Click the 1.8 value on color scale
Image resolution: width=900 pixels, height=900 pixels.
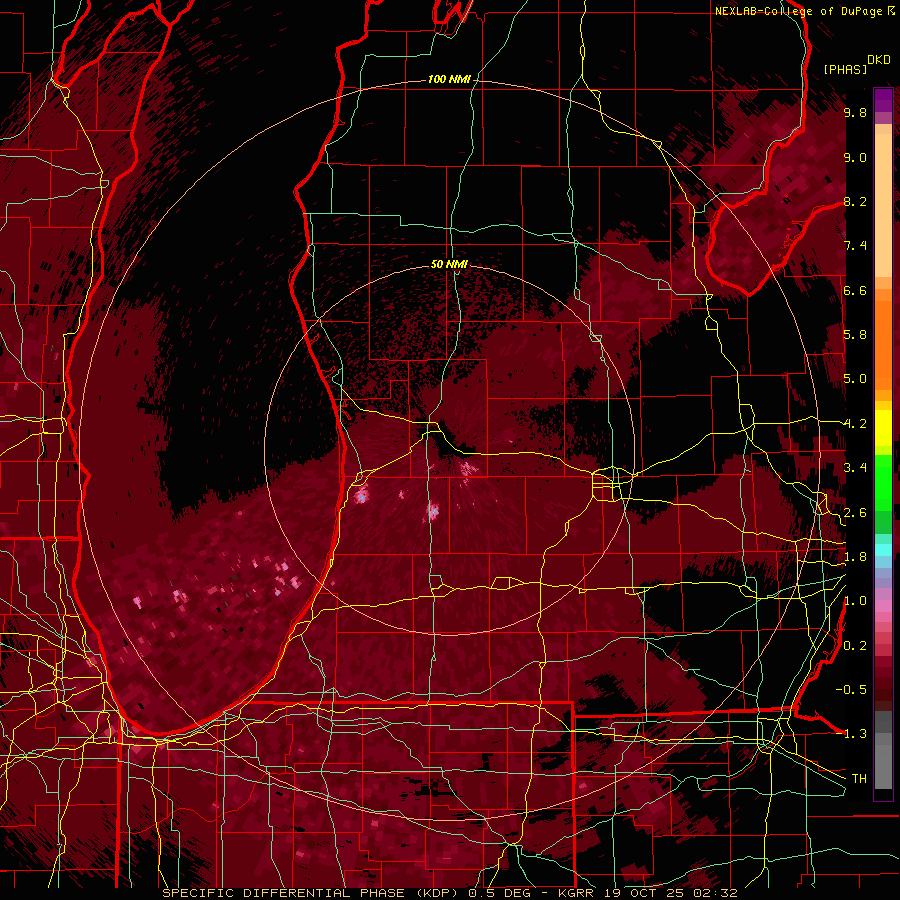[855, 557]
